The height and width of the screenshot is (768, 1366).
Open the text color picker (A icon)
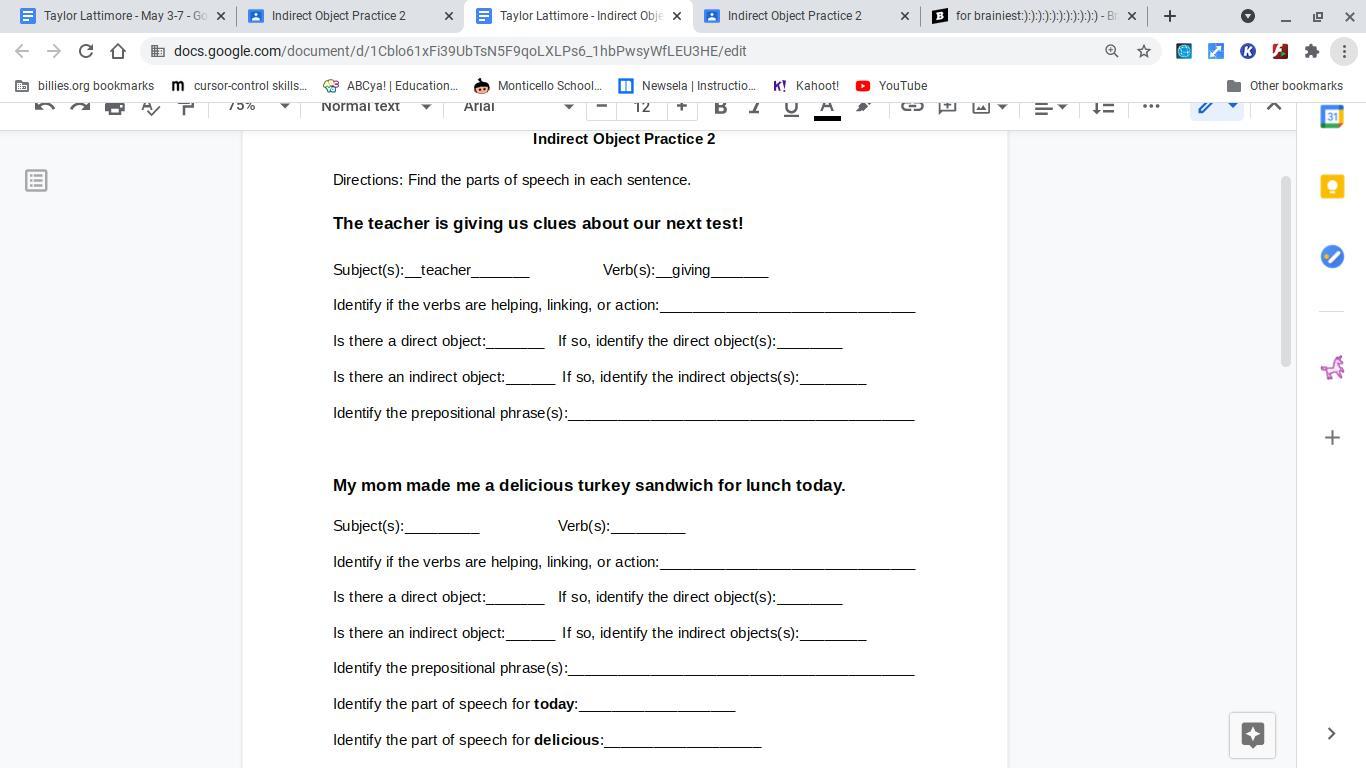tap(827, 107)
